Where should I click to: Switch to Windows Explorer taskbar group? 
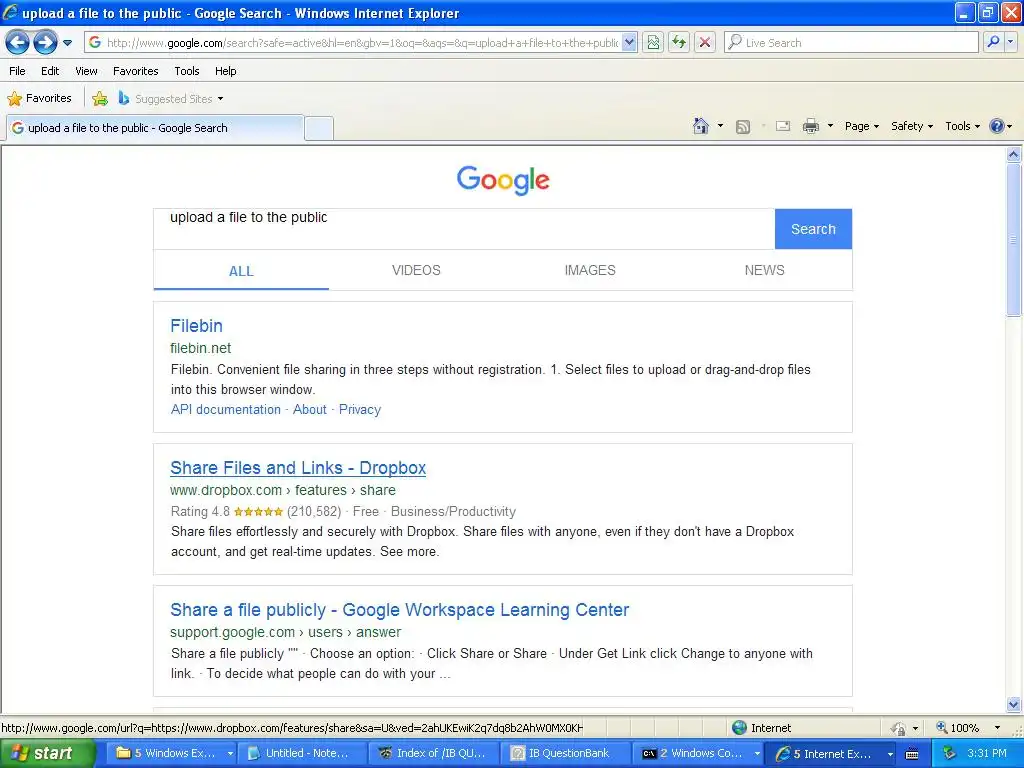point(172,754)
